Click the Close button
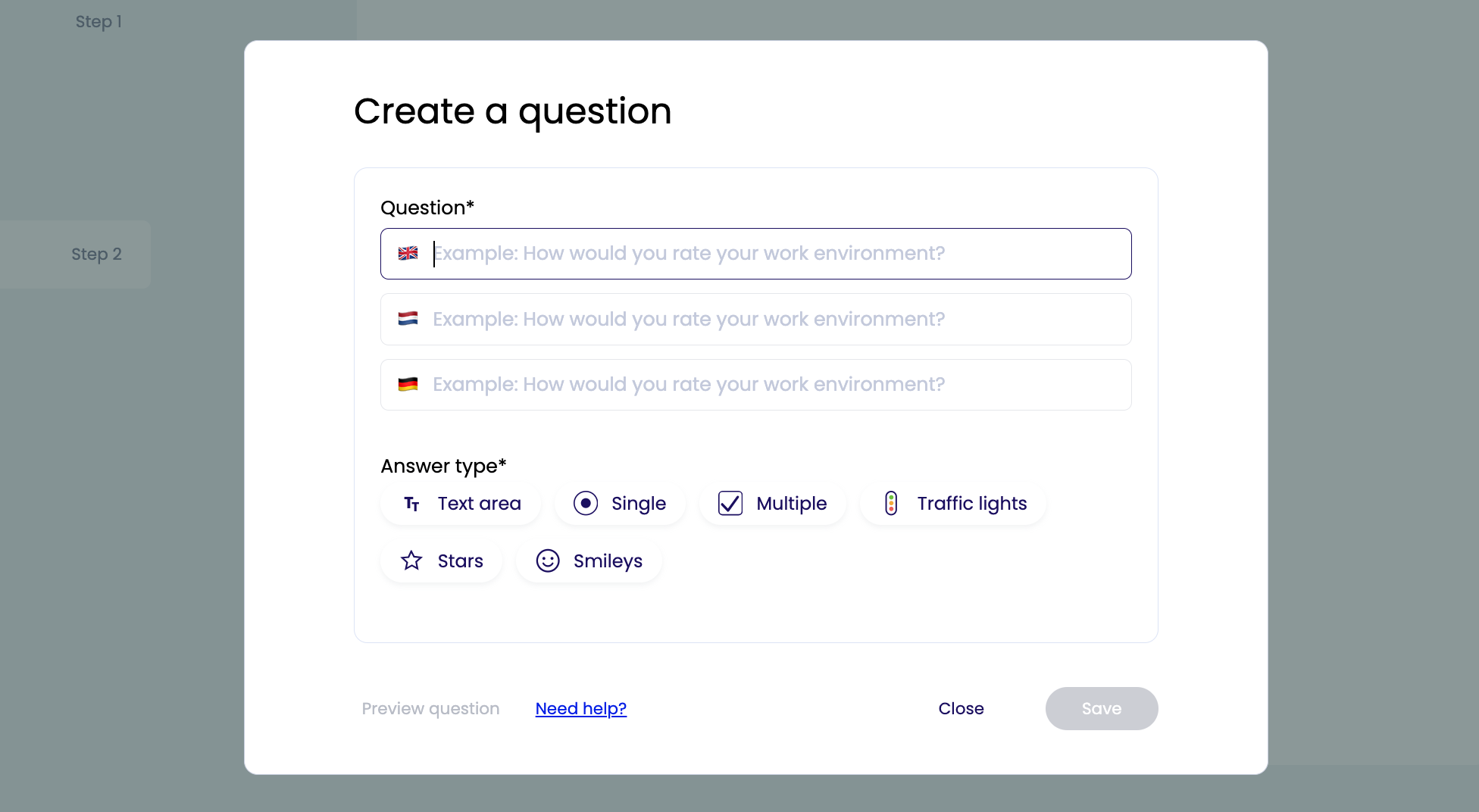1479x812 pixels. (961, 709)
